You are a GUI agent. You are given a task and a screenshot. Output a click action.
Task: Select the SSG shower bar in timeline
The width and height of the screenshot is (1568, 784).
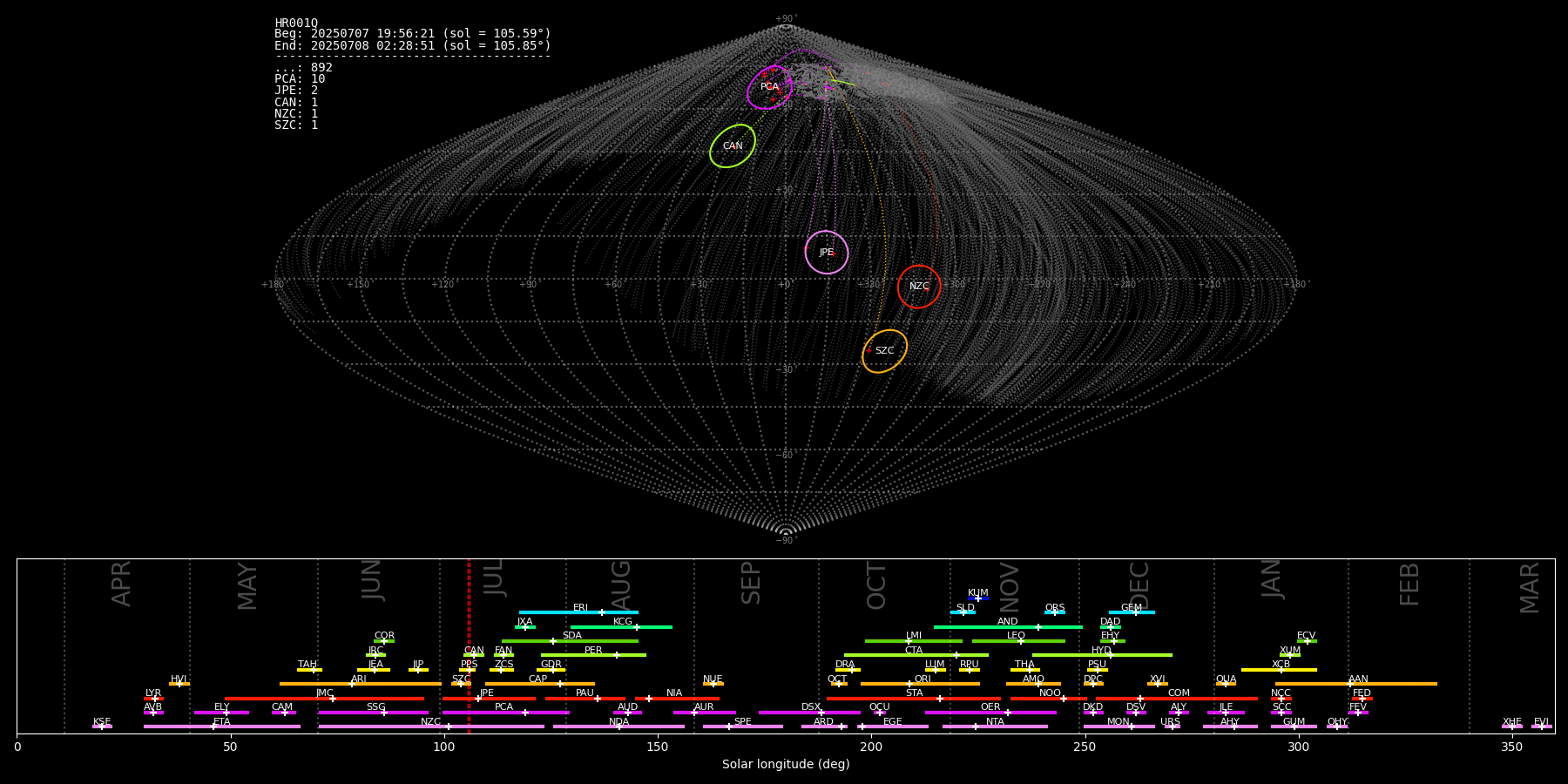(x=374, y=713)
